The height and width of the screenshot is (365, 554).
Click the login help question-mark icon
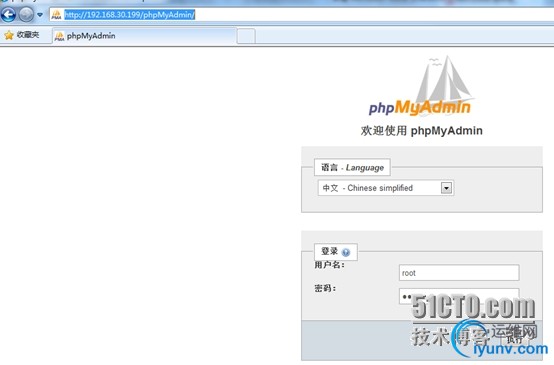click(x=346, y=252)
